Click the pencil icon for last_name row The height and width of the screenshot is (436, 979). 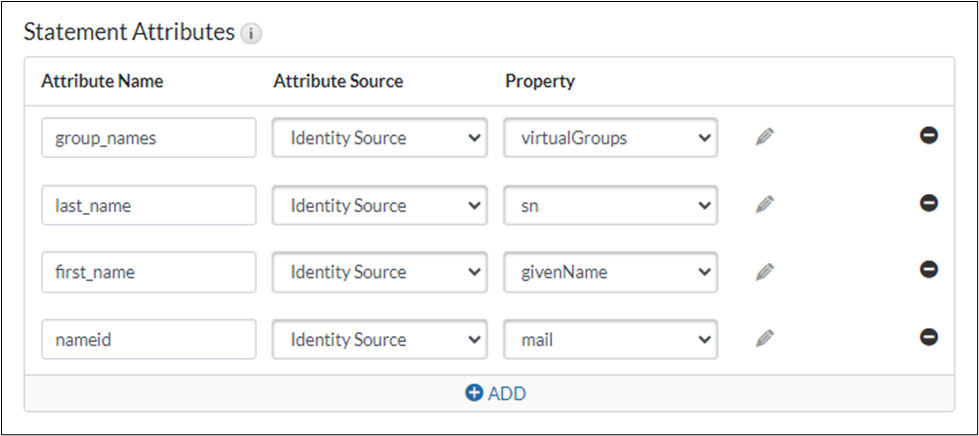765,205
